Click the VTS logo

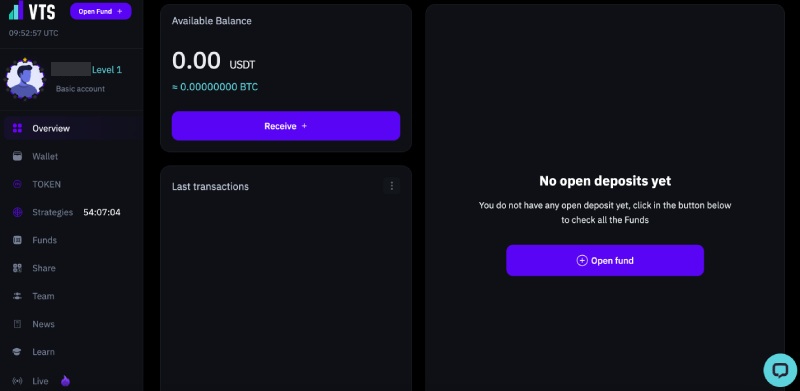click(32, 10)
